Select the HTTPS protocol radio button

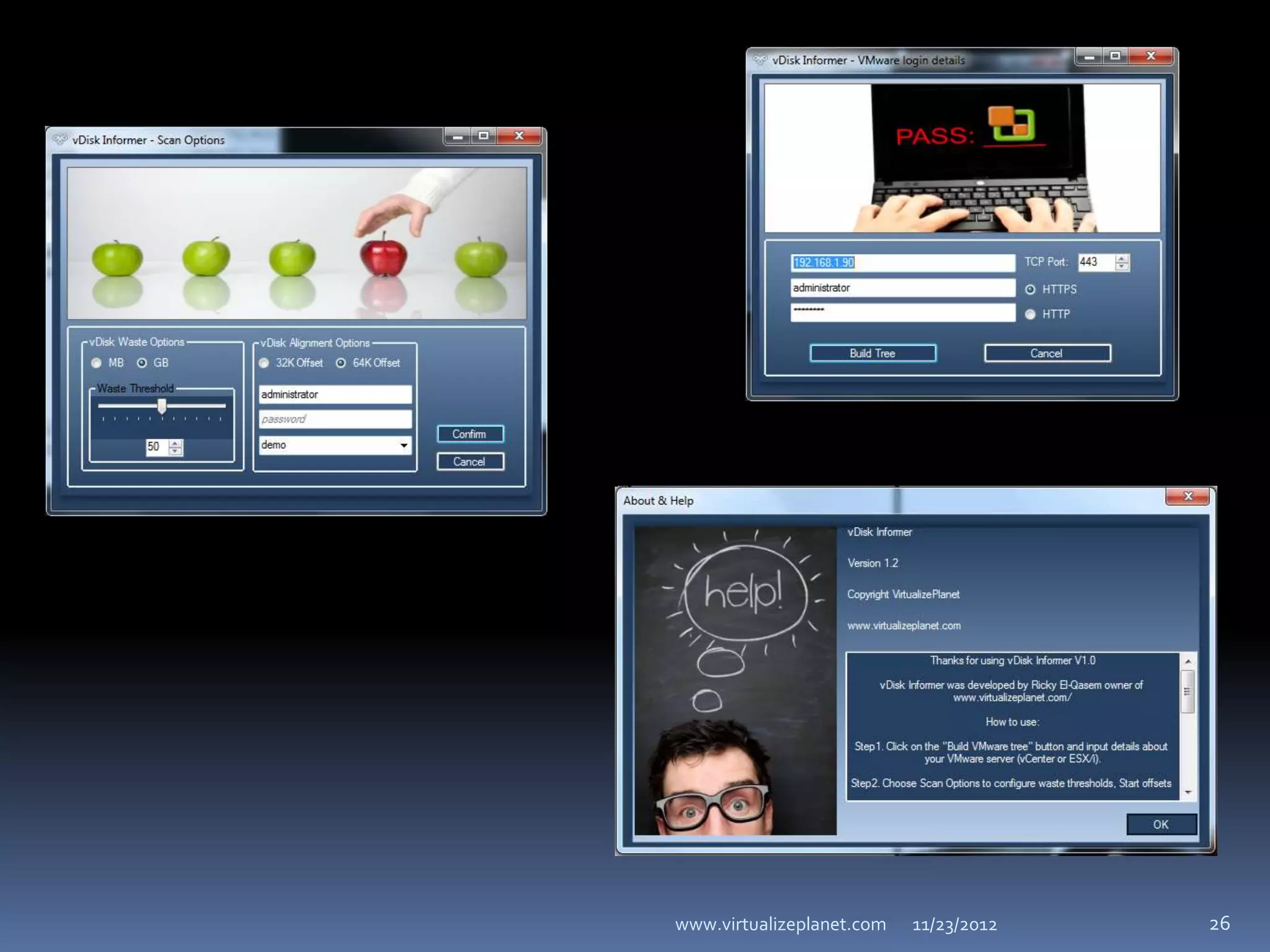coord(1030,289)
